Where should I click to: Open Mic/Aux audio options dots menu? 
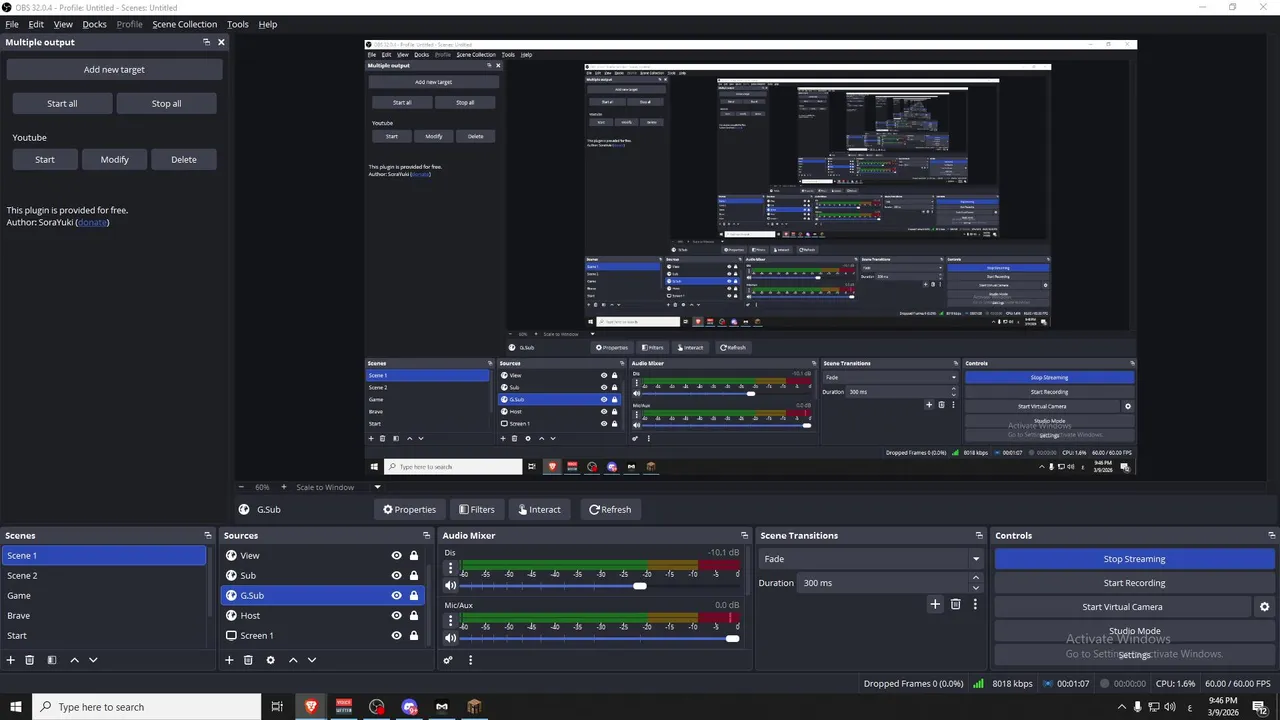click(x=450, y=620)
